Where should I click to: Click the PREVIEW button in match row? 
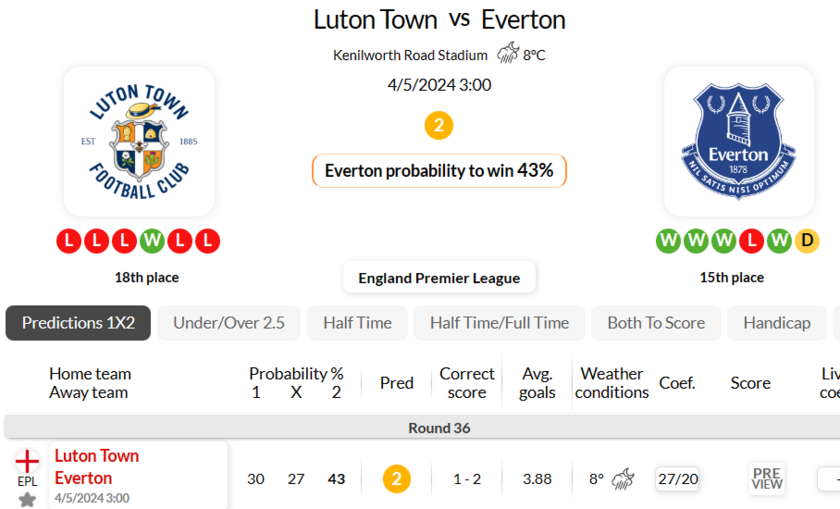coord(767,478)
